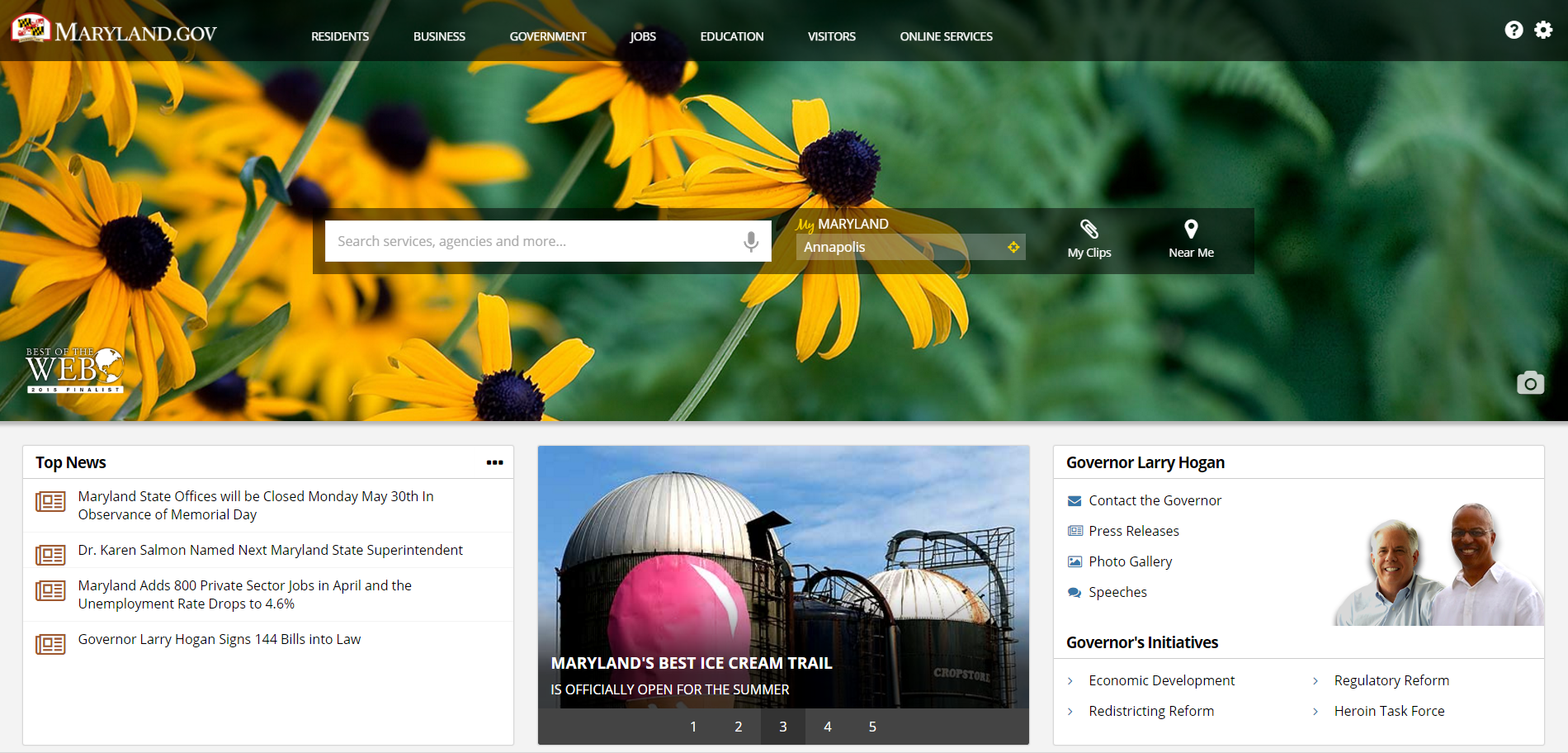Open Economic Development initiative
The image size is (1568, 753).
(x=1161, y=680)
